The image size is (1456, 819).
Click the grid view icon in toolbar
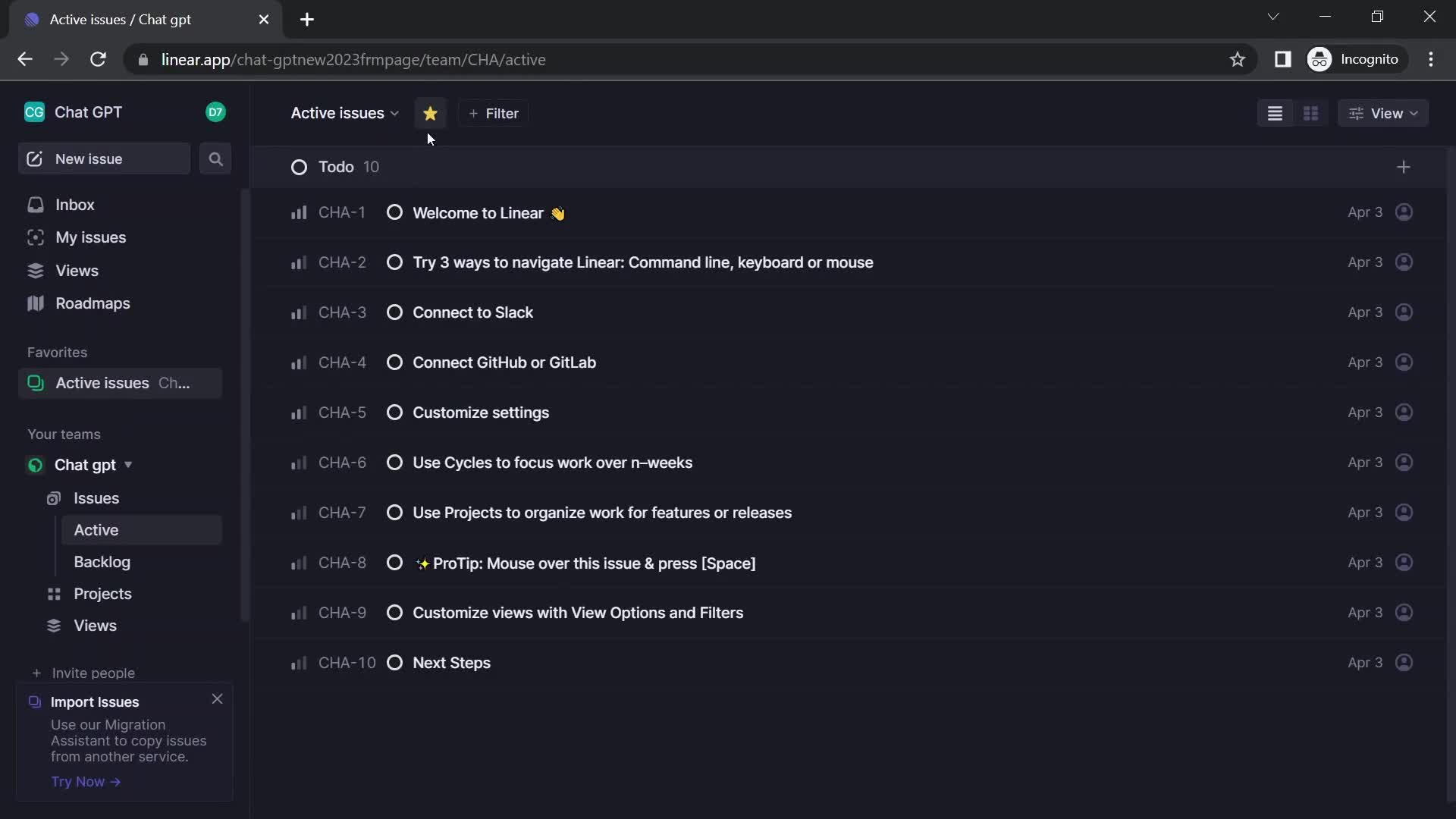tap(1311, 112)
